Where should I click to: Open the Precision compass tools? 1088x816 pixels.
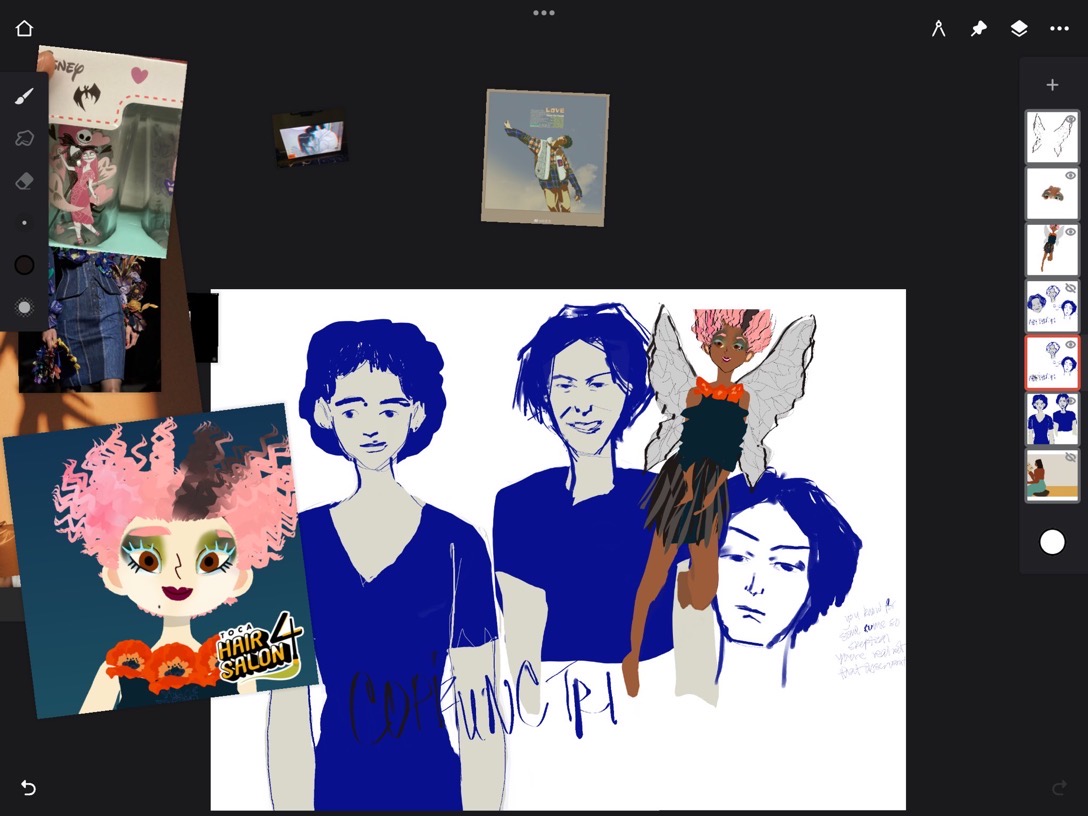(938, 29)
